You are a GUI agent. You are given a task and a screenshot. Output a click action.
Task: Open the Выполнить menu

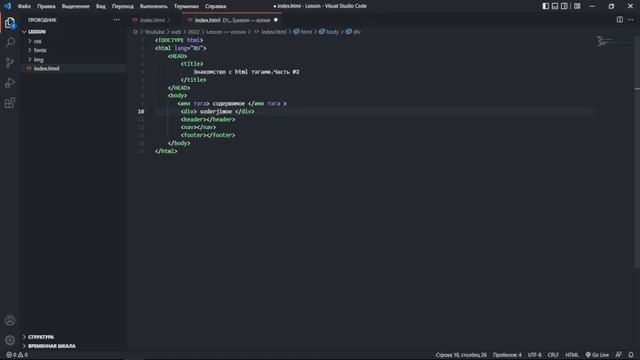153,6
